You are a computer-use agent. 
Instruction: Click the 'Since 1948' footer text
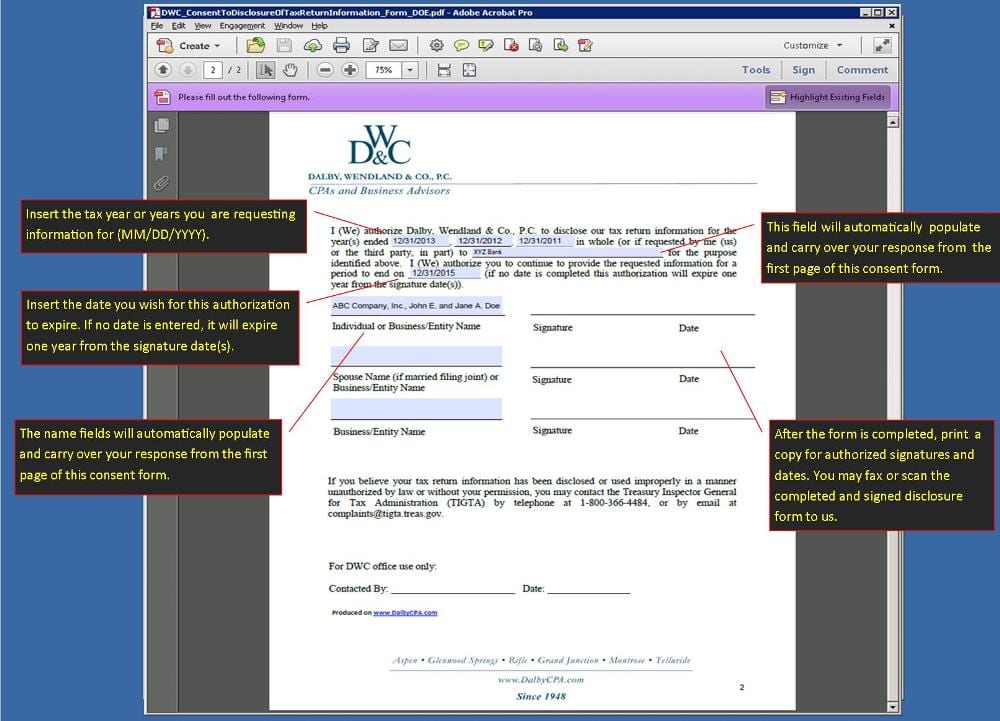coord(541,696)
